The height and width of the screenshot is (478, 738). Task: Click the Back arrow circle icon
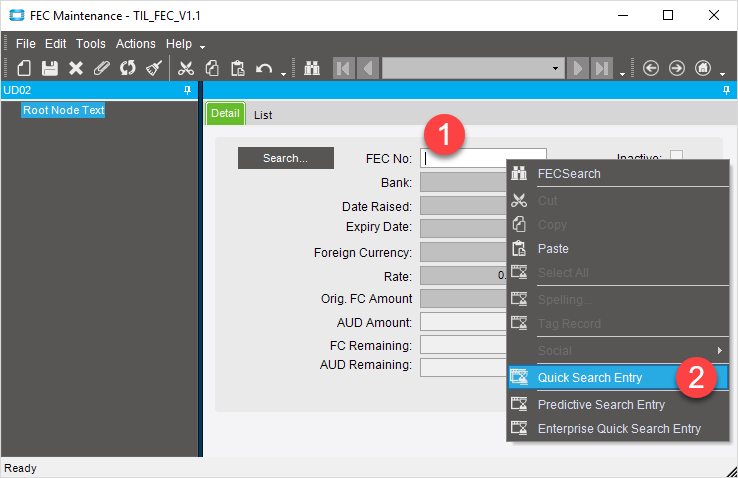[651, 68]
